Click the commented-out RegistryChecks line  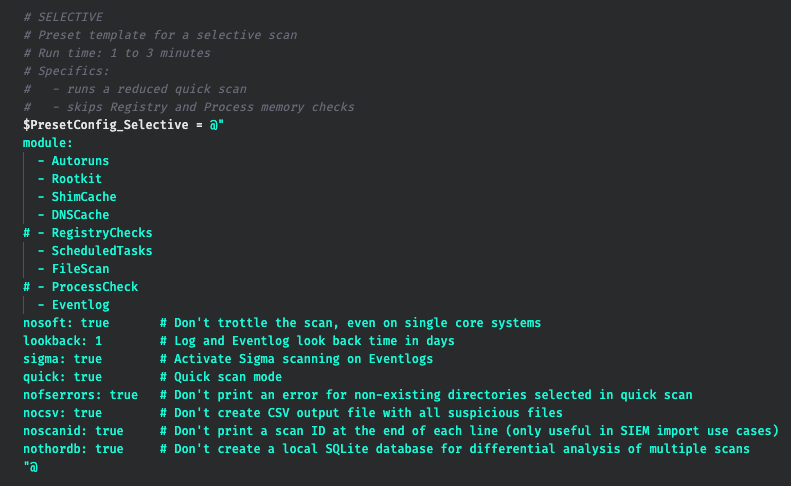[x=88, y=233]
